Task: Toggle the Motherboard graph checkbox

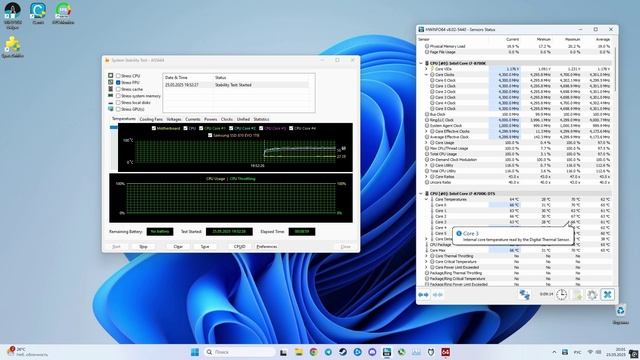Action: (x=154, y=128)
